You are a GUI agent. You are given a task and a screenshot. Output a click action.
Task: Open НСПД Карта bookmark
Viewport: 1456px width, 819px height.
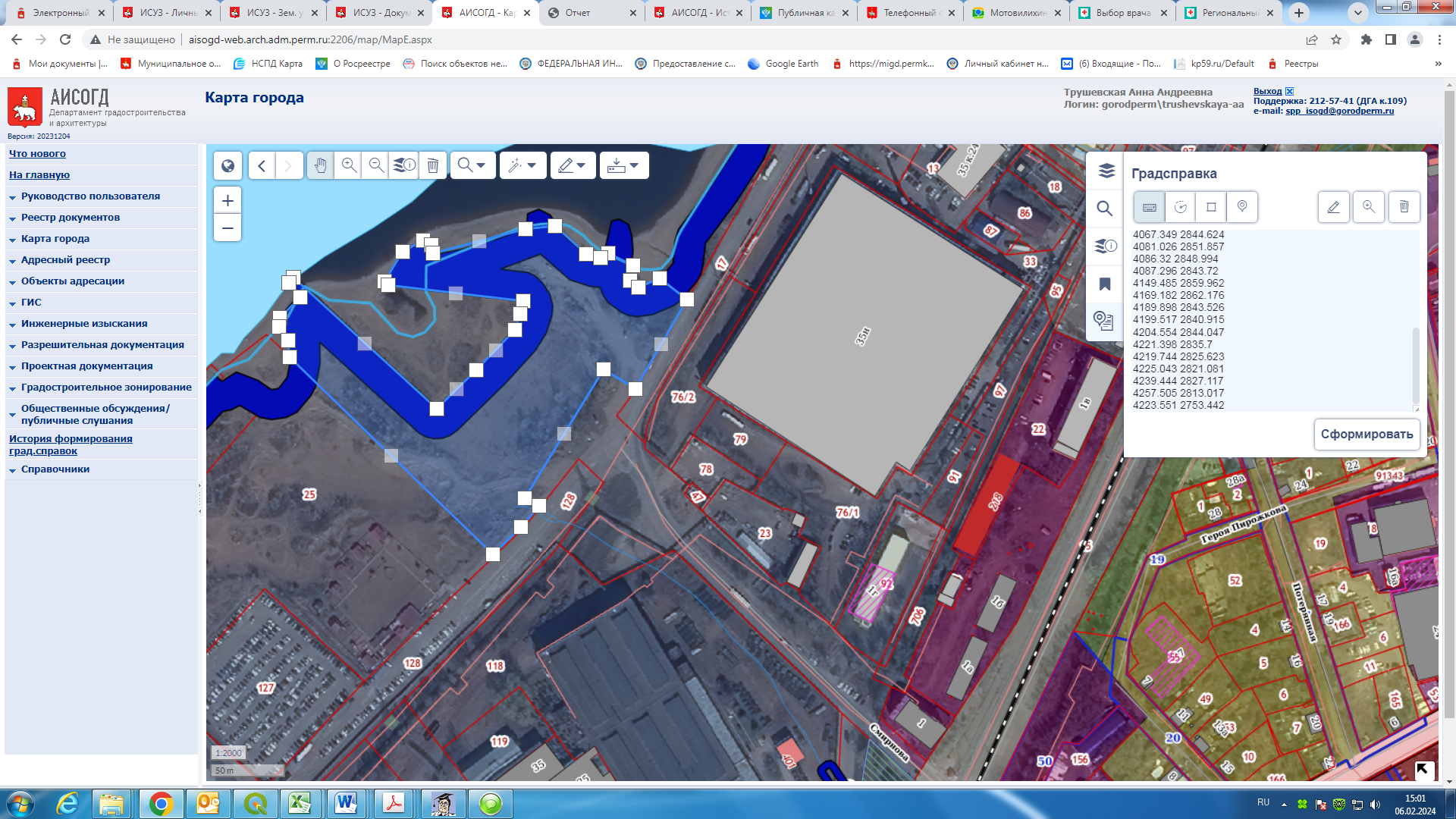268,64
